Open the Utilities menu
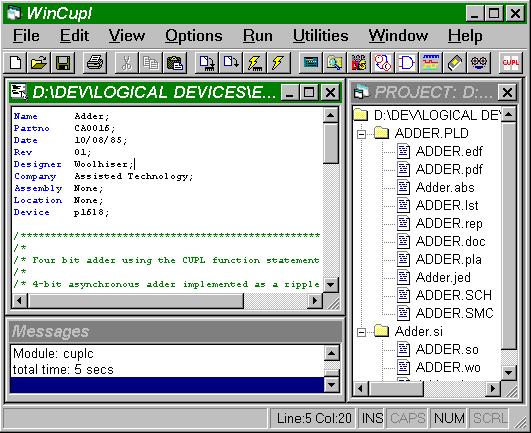 320,36
